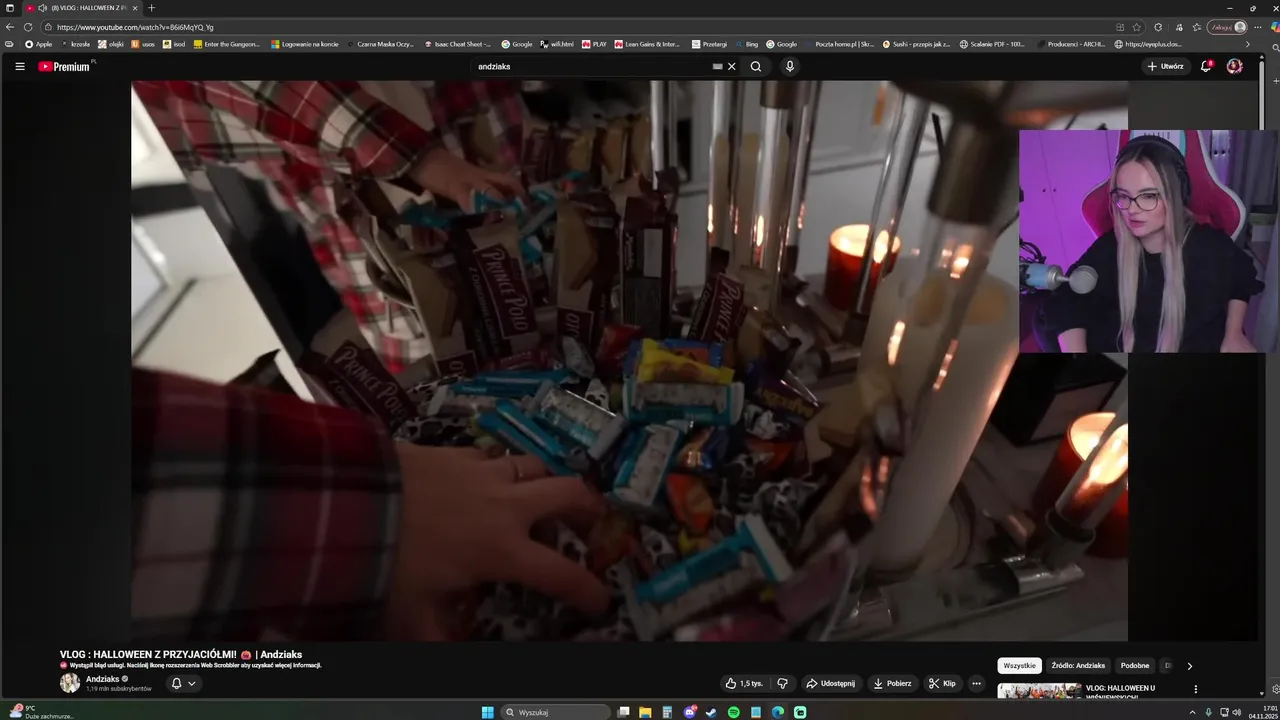This screenshot has height=720, width=1280.
Task: Click the browser address bar URL
Action: [135, 27]
